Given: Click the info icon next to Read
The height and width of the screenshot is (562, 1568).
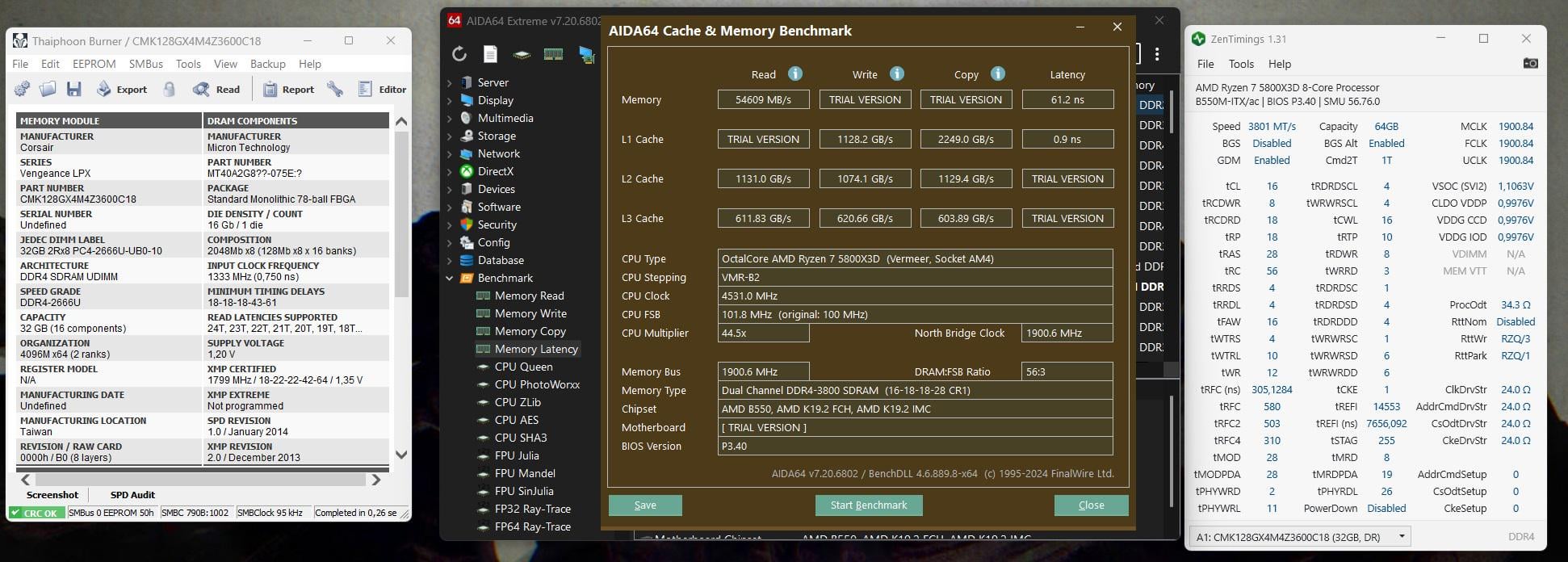Looking at the screenshot, I should [795, 73].
